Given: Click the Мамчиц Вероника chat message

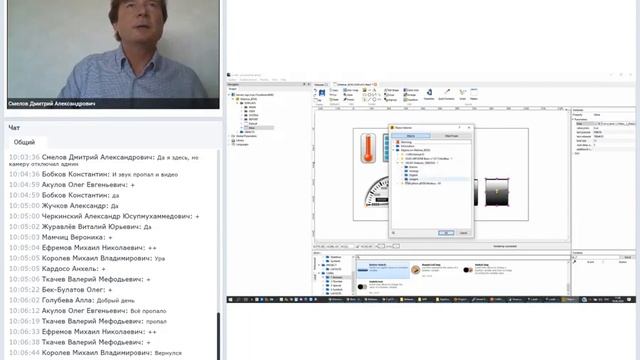Looking at the screenshot, I should point(60,237).
